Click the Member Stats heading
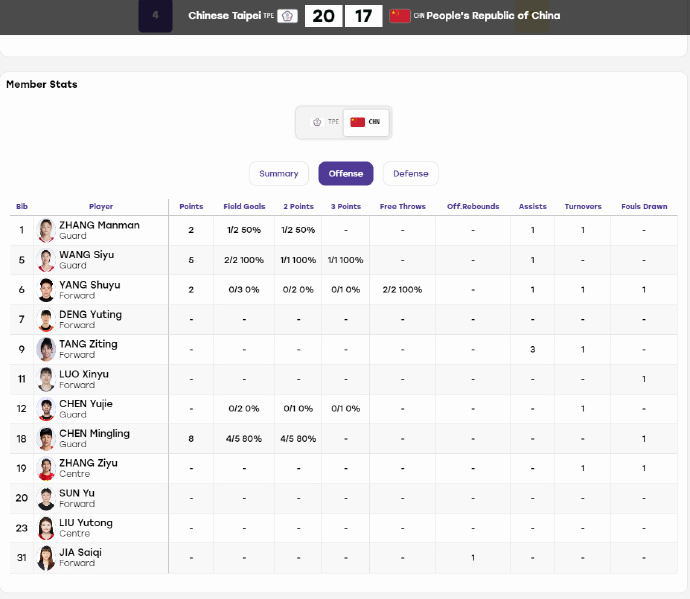 (42, 85)
